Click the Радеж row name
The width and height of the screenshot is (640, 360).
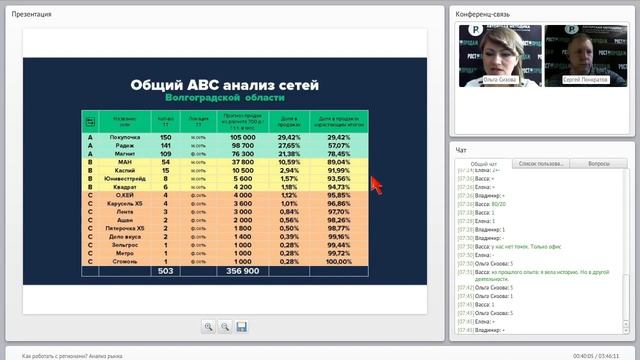pos(125,146)
